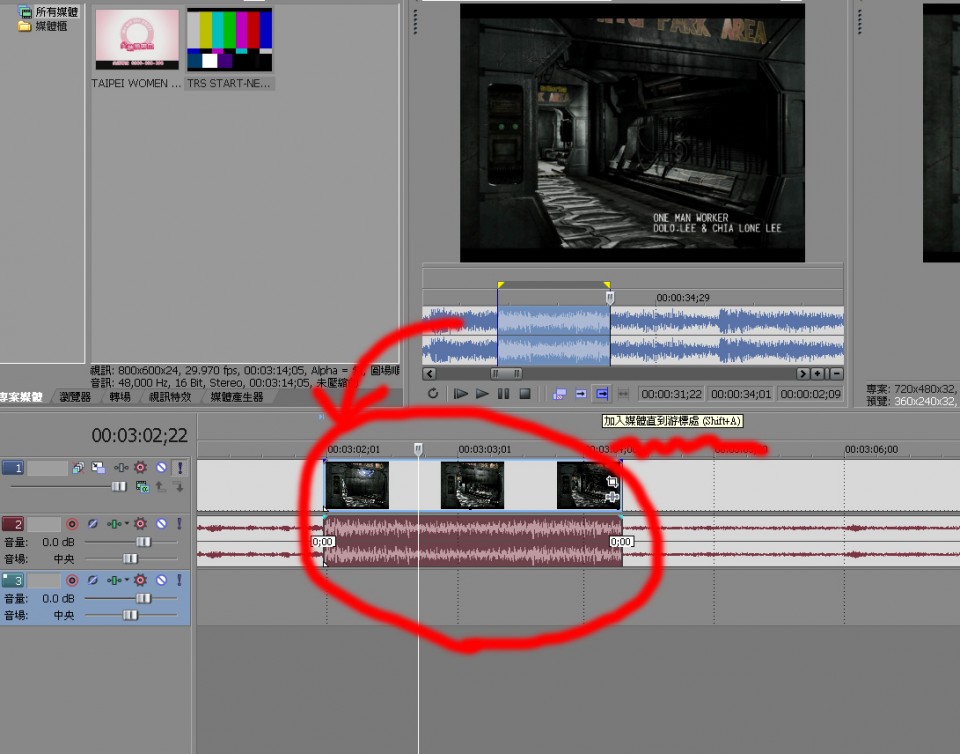Open the 視訊特效 tab
960x754 pixels.
pos(169,397)
